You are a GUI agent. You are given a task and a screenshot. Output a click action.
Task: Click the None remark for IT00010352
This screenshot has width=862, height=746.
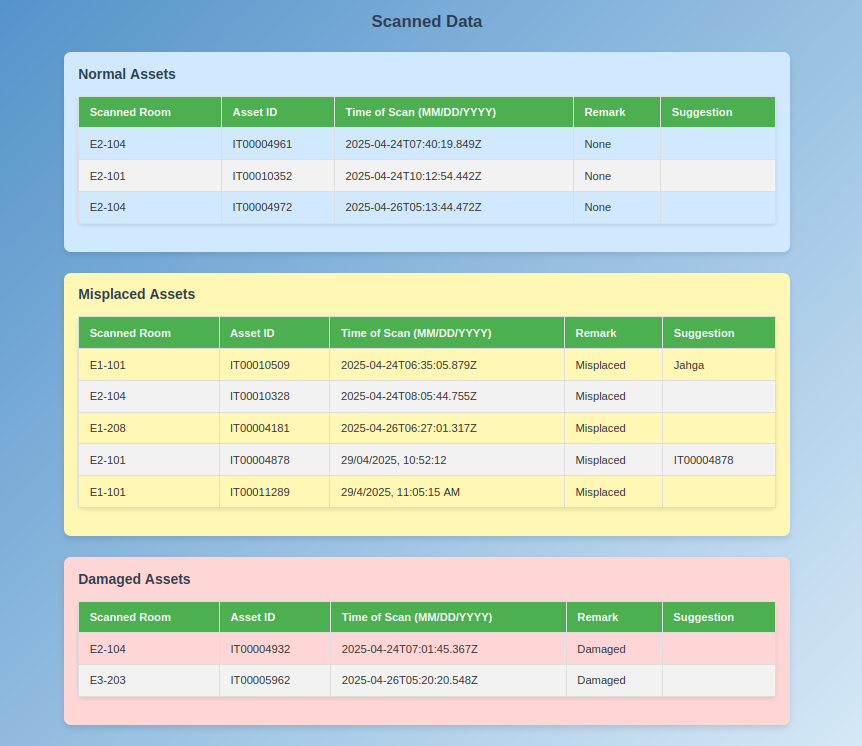coord(598,176)
